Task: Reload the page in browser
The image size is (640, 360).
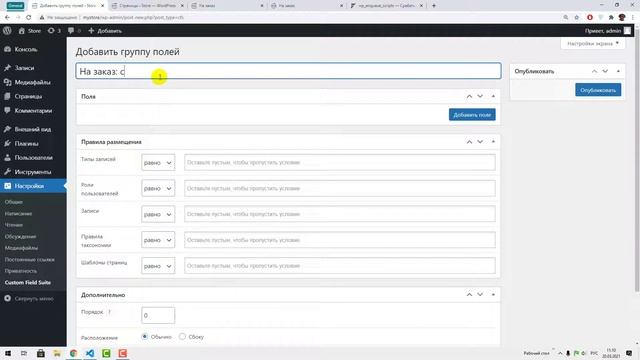Action: (x=29, y=17)
